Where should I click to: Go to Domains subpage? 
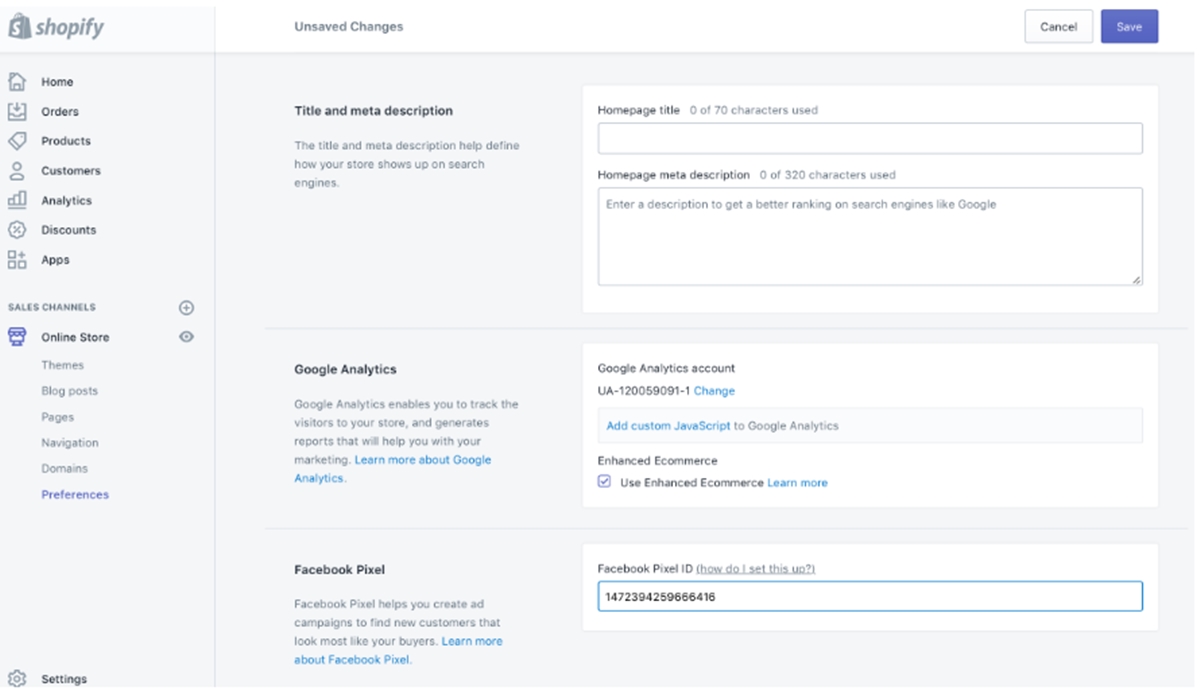tap(65, 468)
